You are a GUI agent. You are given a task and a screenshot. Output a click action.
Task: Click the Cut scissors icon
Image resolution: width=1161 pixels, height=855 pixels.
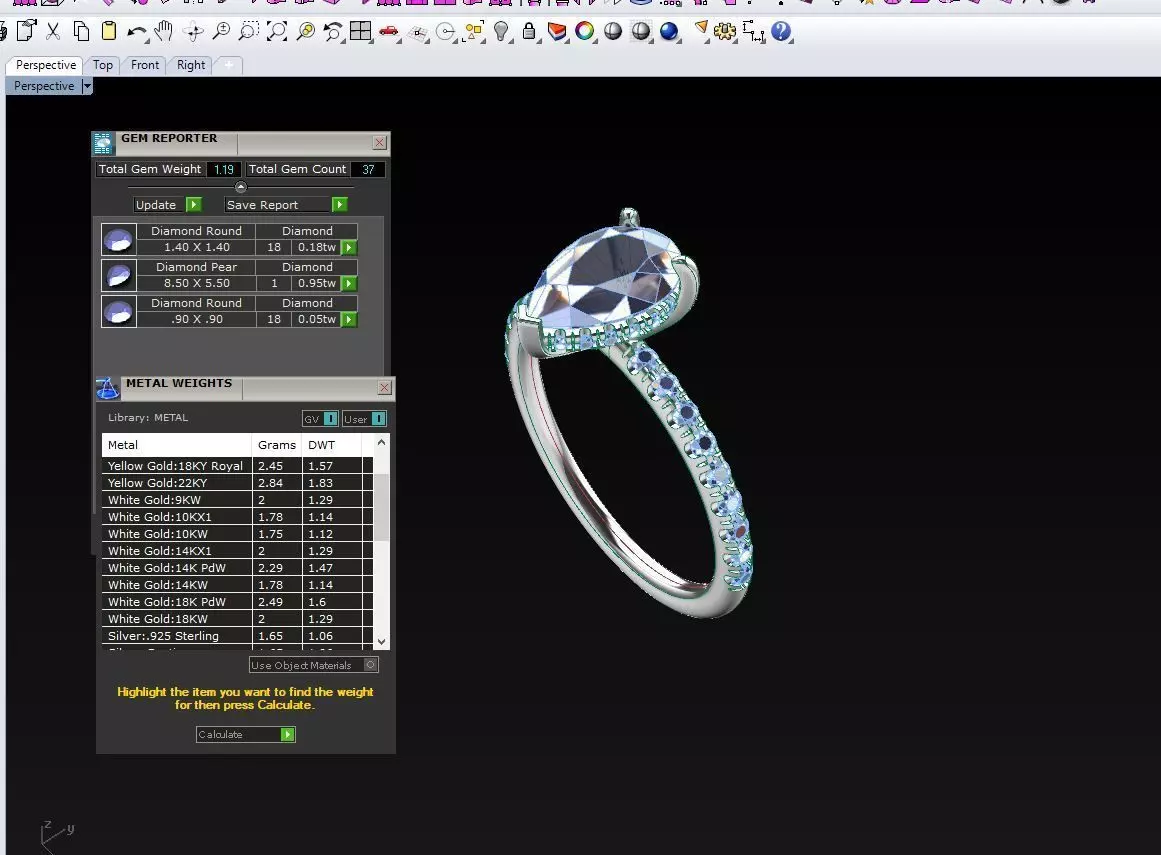coord(53,31)
